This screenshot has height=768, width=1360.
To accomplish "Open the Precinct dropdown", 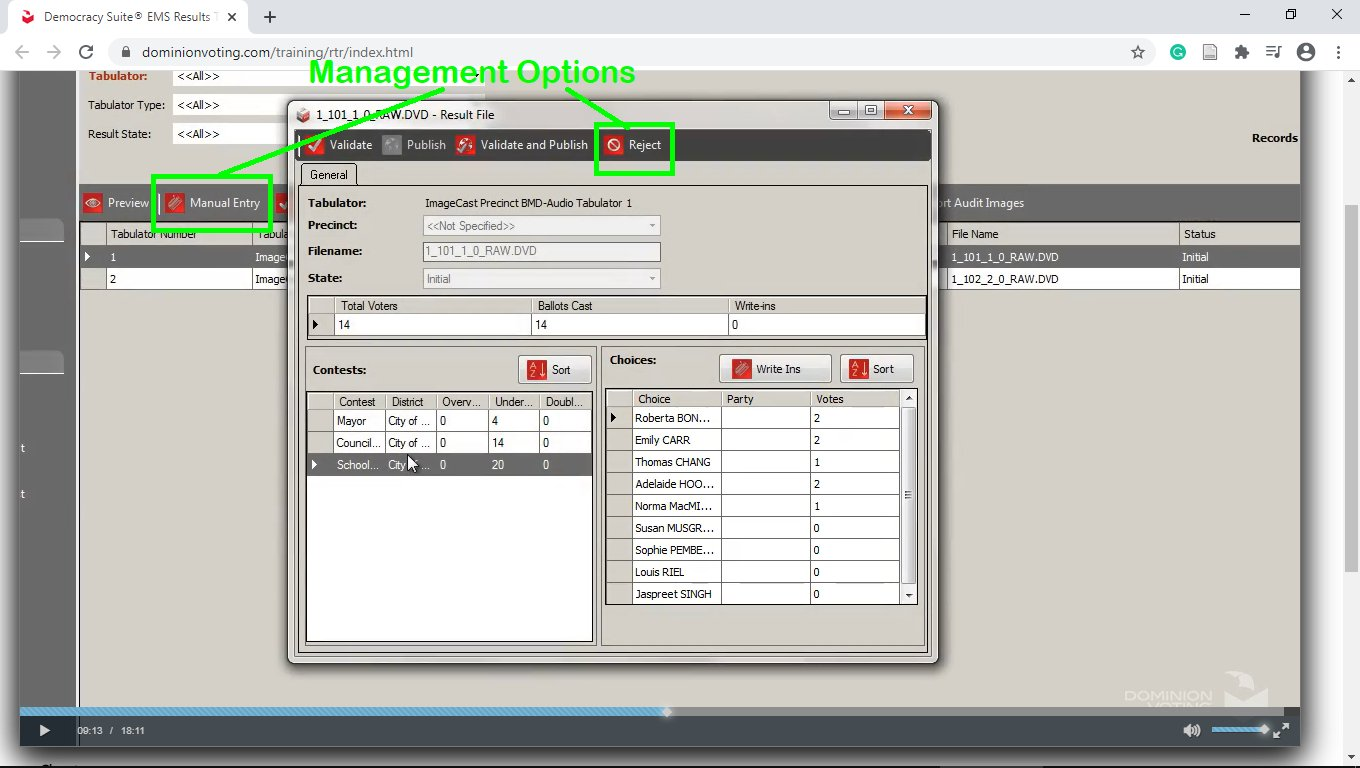I will pos(541,226).
